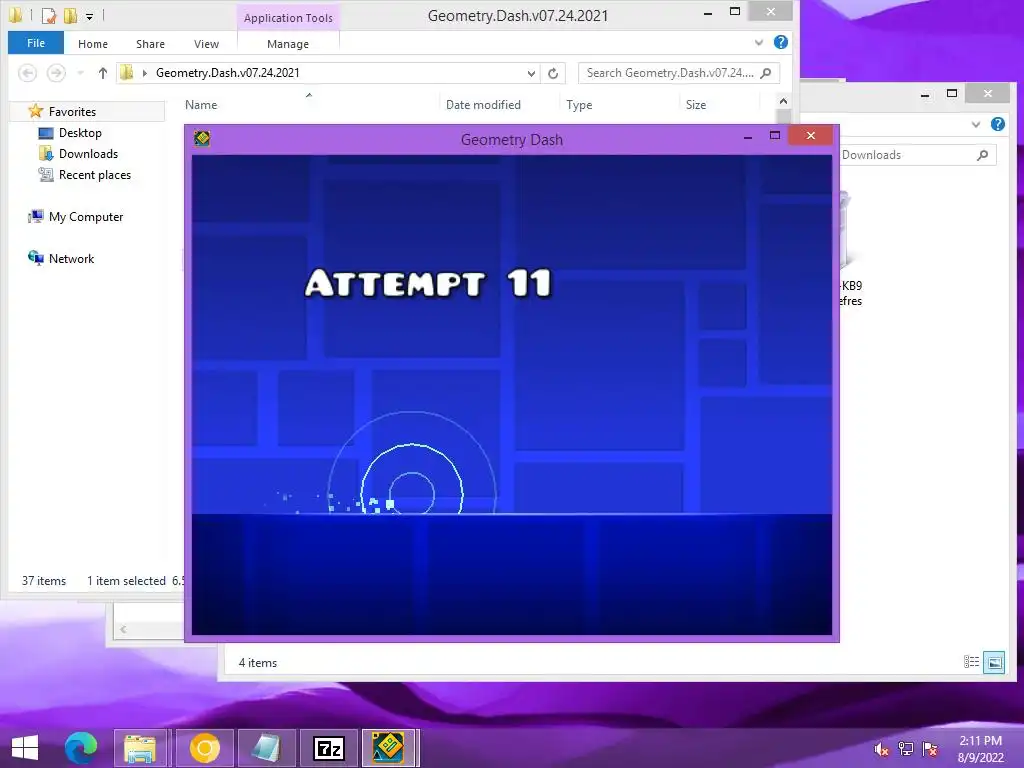
Task: Expand the ribbon chevron in the Downloads window
Action: click(x=976, y=124)
